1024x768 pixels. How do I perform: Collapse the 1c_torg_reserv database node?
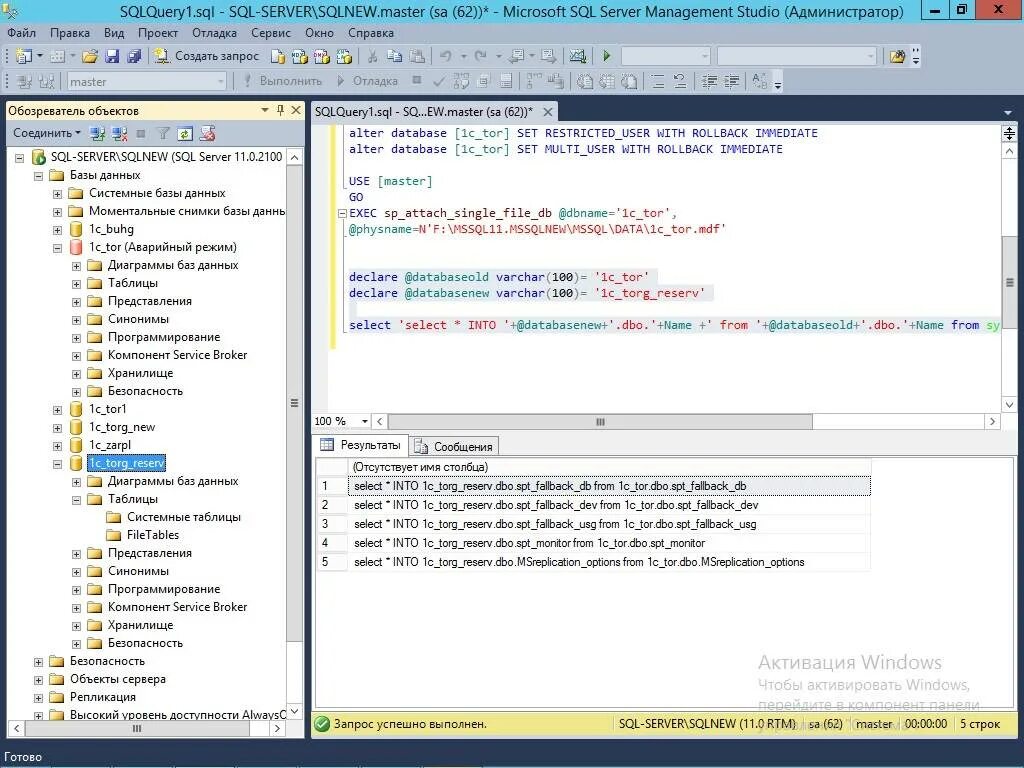57,464
